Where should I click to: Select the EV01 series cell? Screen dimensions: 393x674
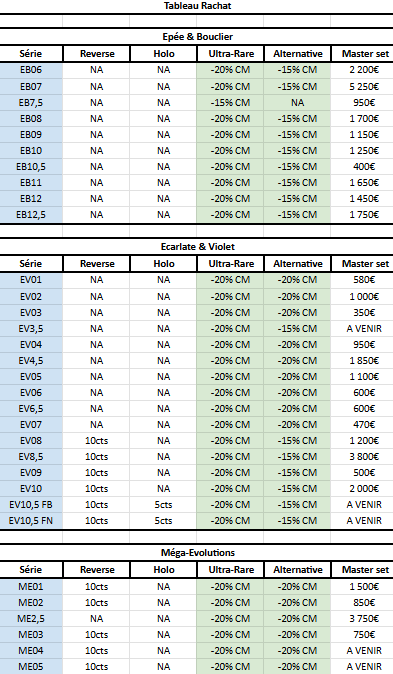click(x=31, y=280)
